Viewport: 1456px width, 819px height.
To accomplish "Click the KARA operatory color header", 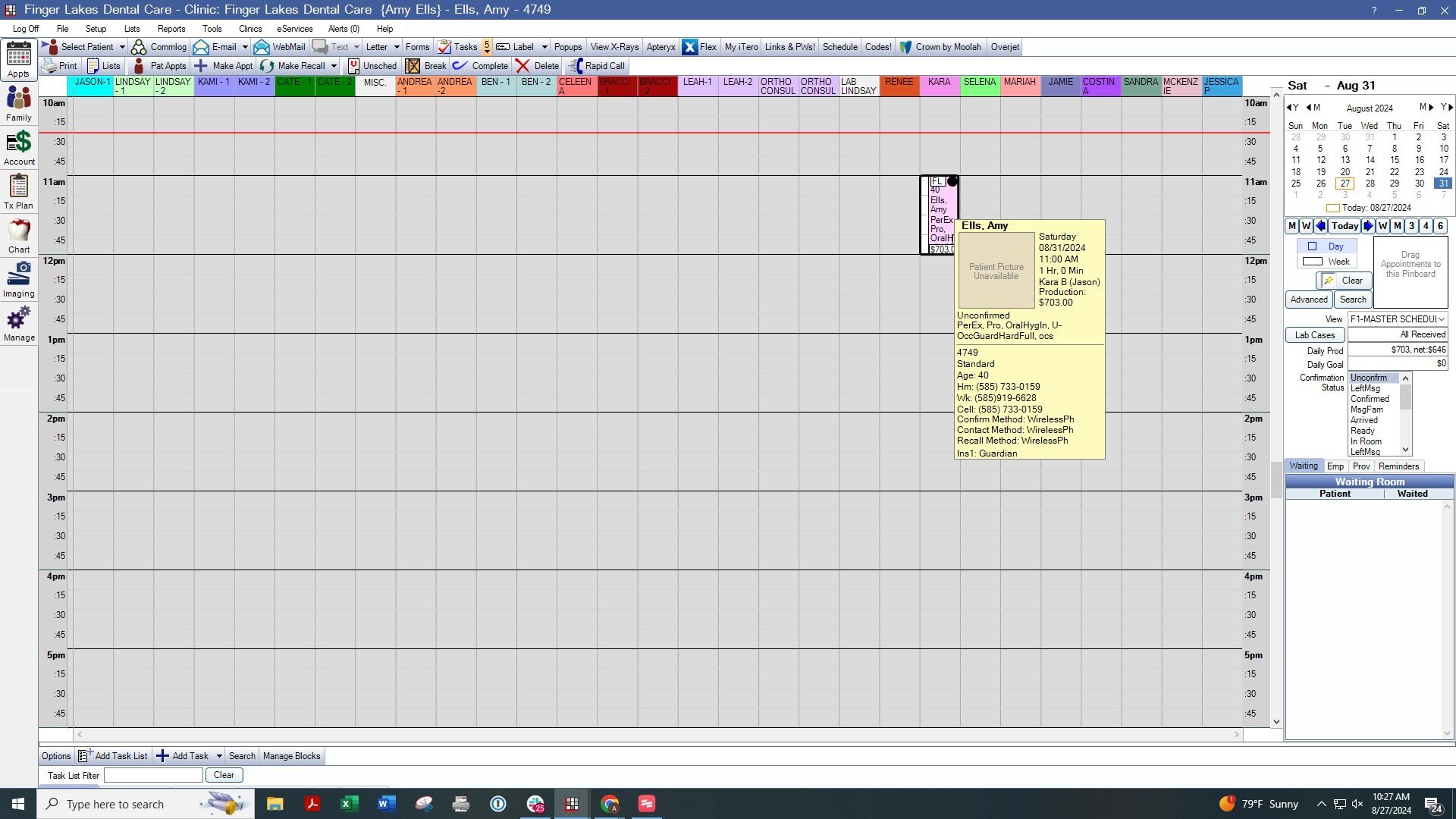I will 940,86.
